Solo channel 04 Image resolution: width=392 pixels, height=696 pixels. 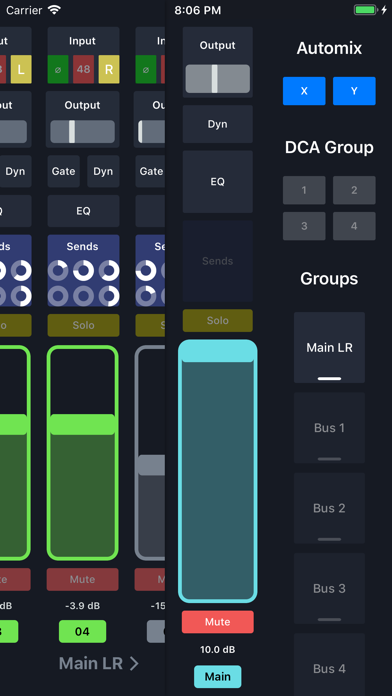click(83, 325)
